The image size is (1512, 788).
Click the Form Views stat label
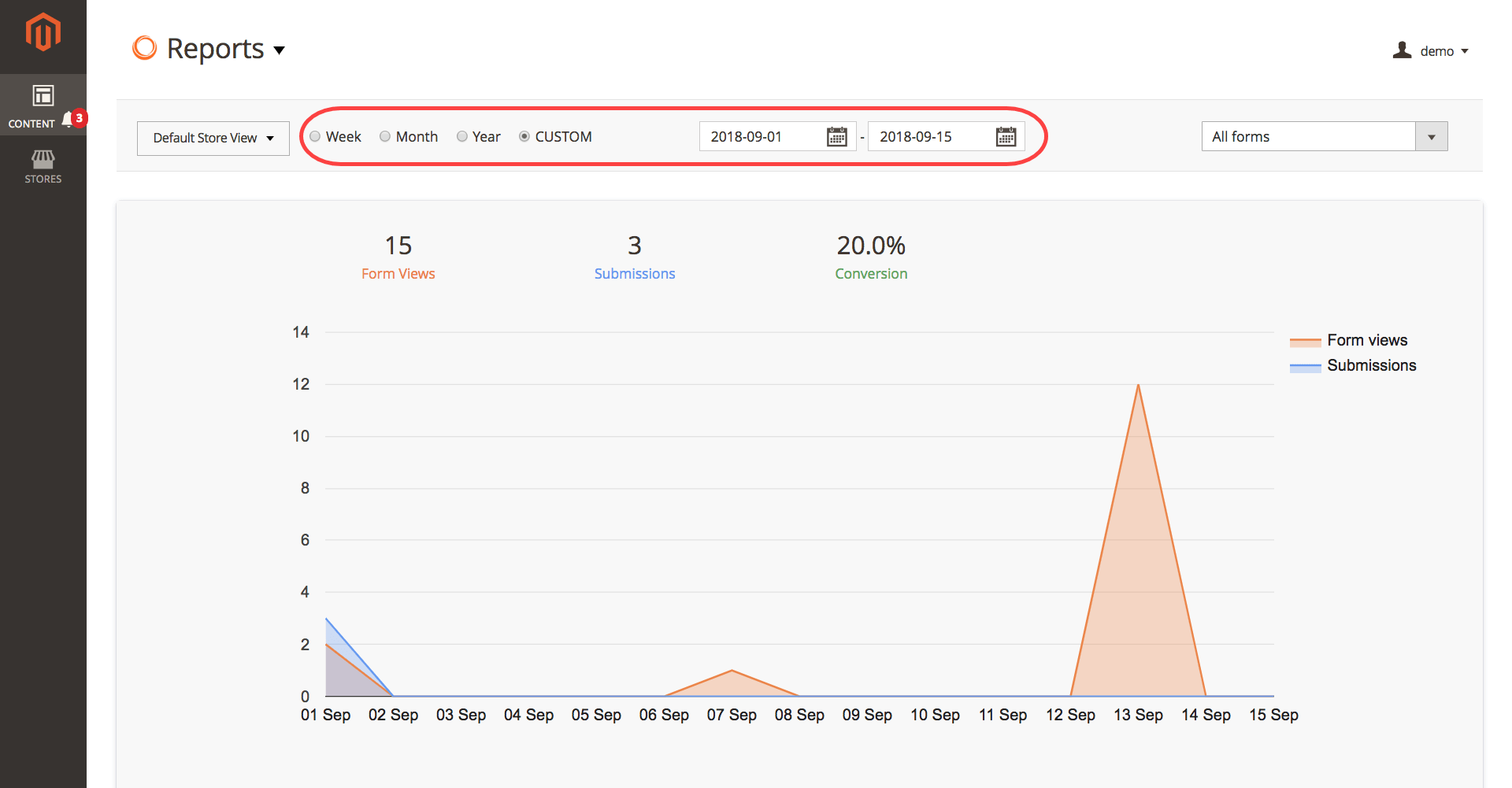pyautogui.click(x=398, y=274)
